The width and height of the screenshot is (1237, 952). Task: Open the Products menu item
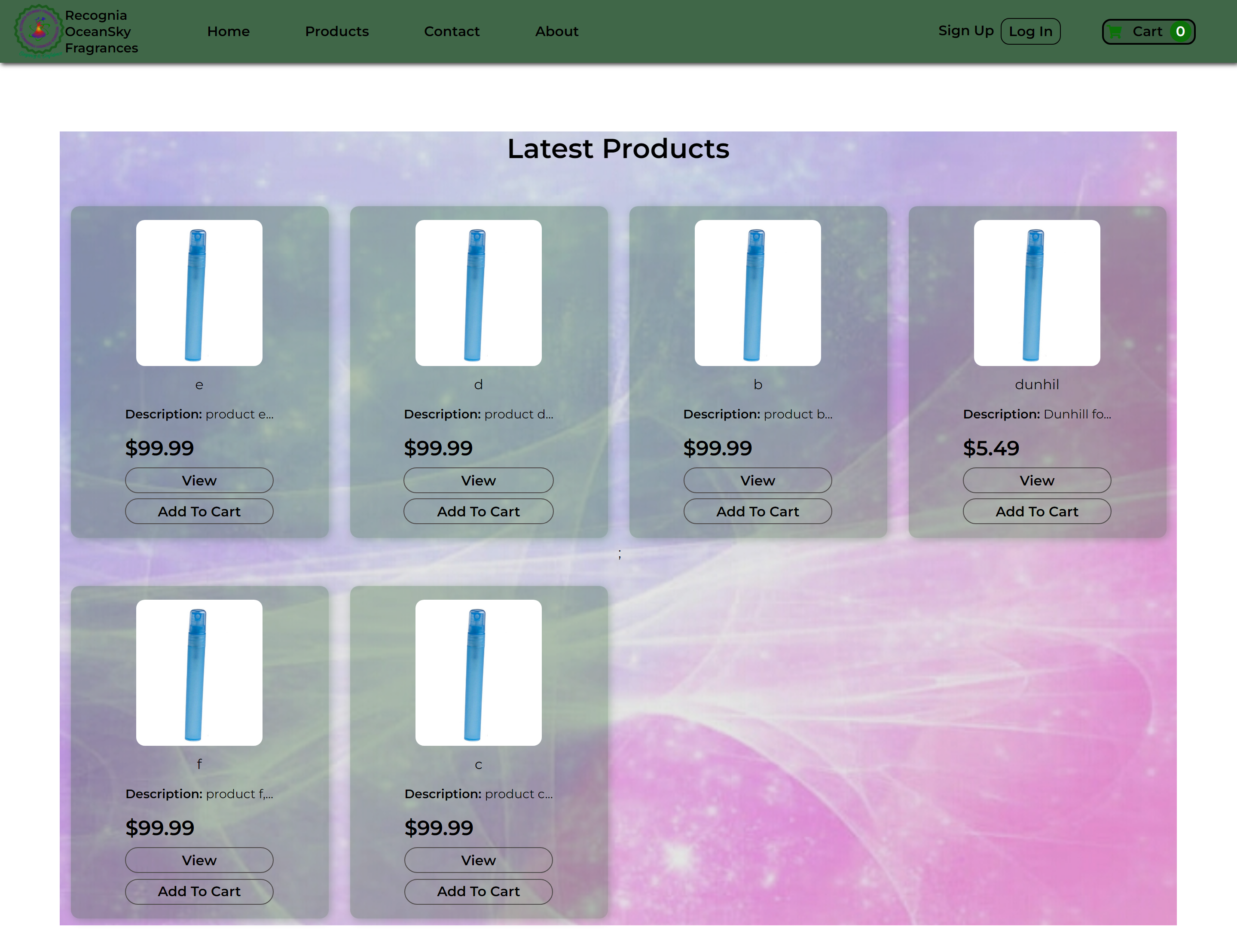[x=337, y=32]
